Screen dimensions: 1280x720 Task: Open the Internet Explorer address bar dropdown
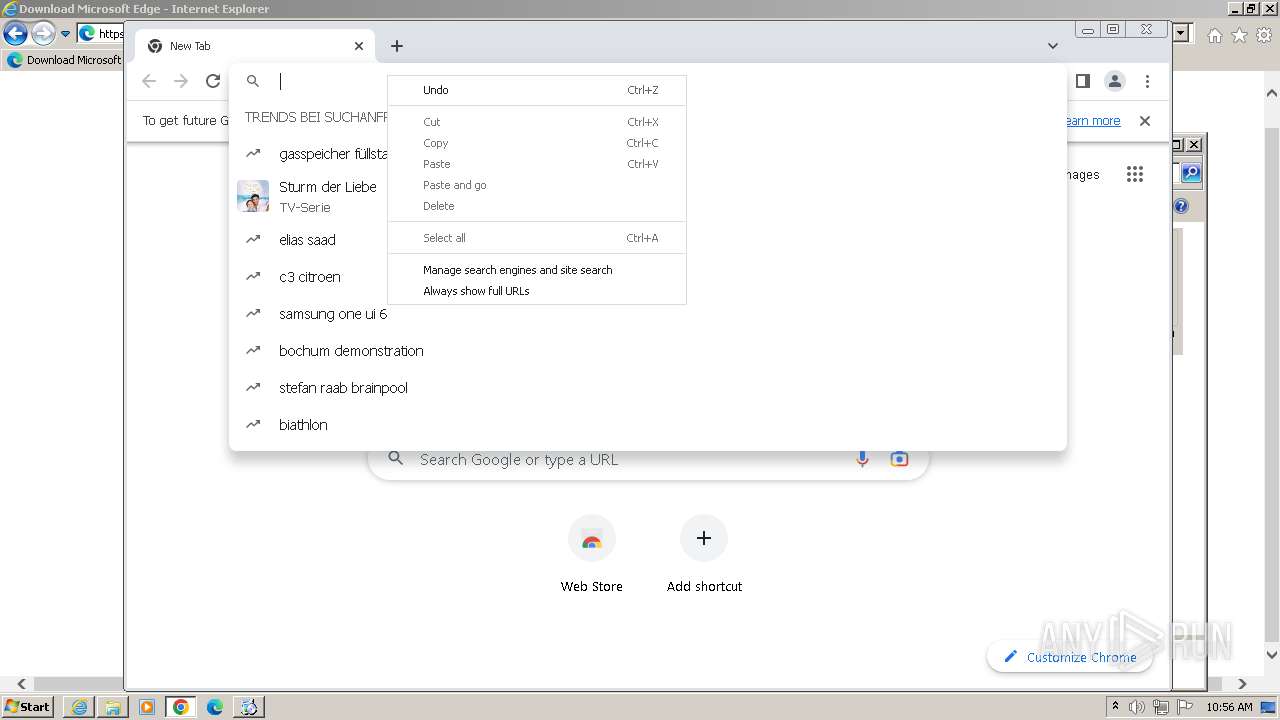1181,33
